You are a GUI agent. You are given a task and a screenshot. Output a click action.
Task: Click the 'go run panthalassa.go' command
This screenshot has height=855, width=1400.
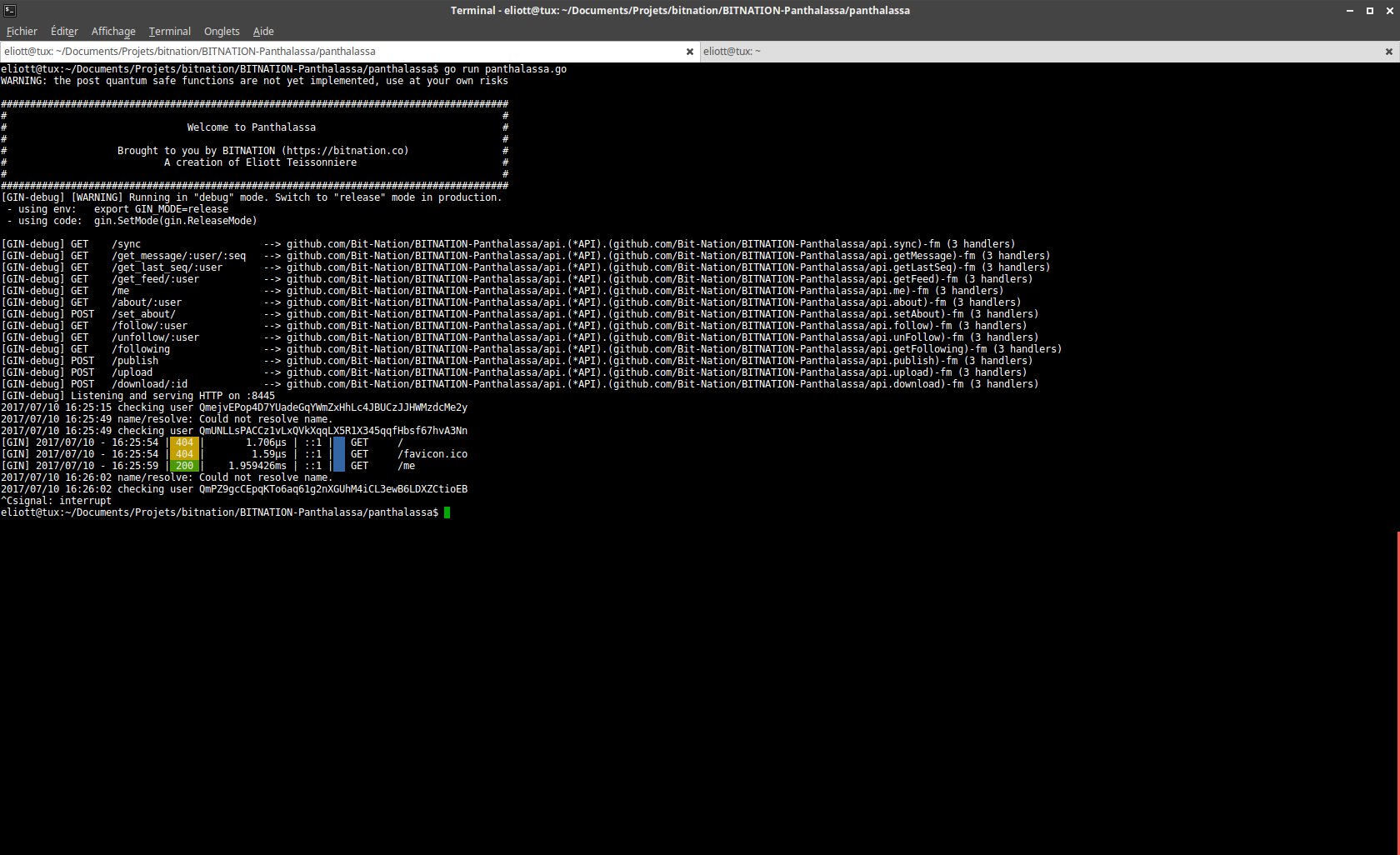coord(505,69)
